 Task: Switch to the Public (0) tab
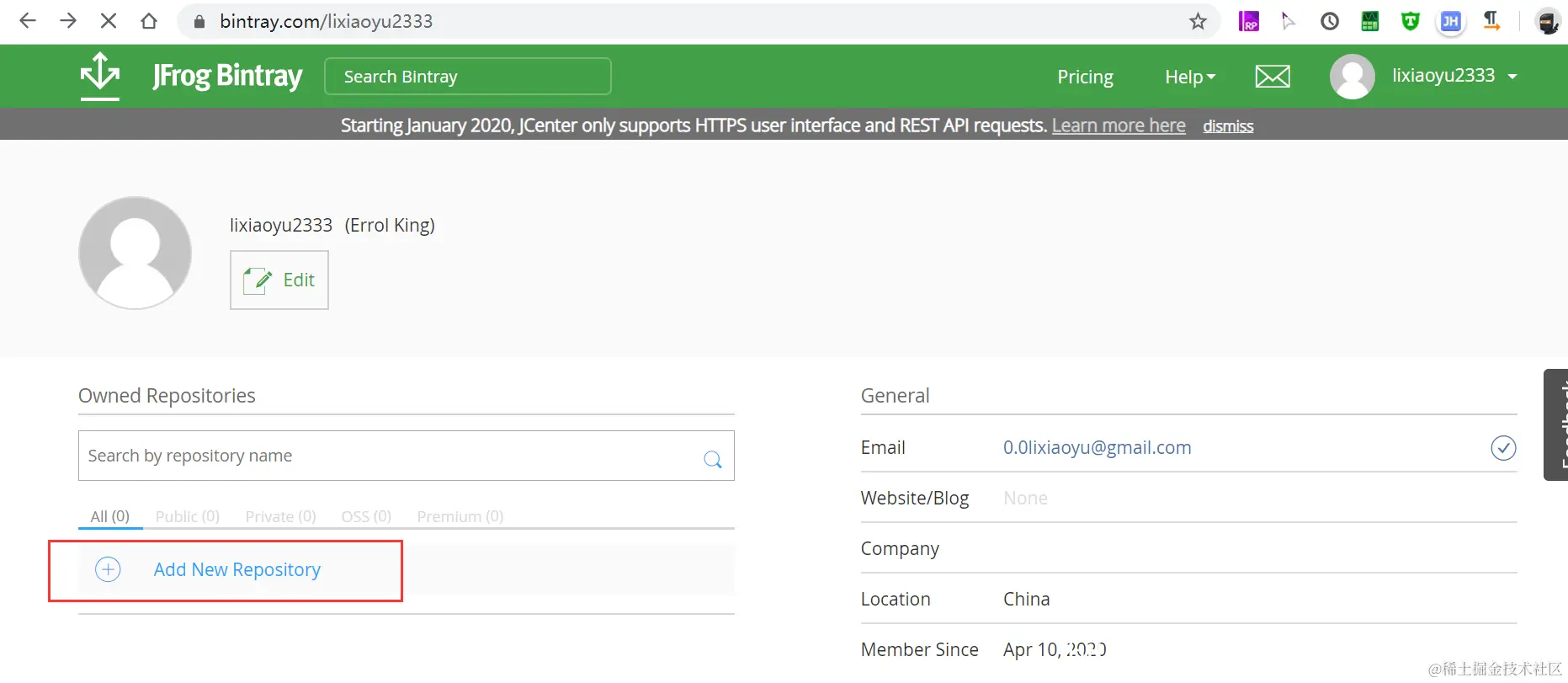pos(187,516)
